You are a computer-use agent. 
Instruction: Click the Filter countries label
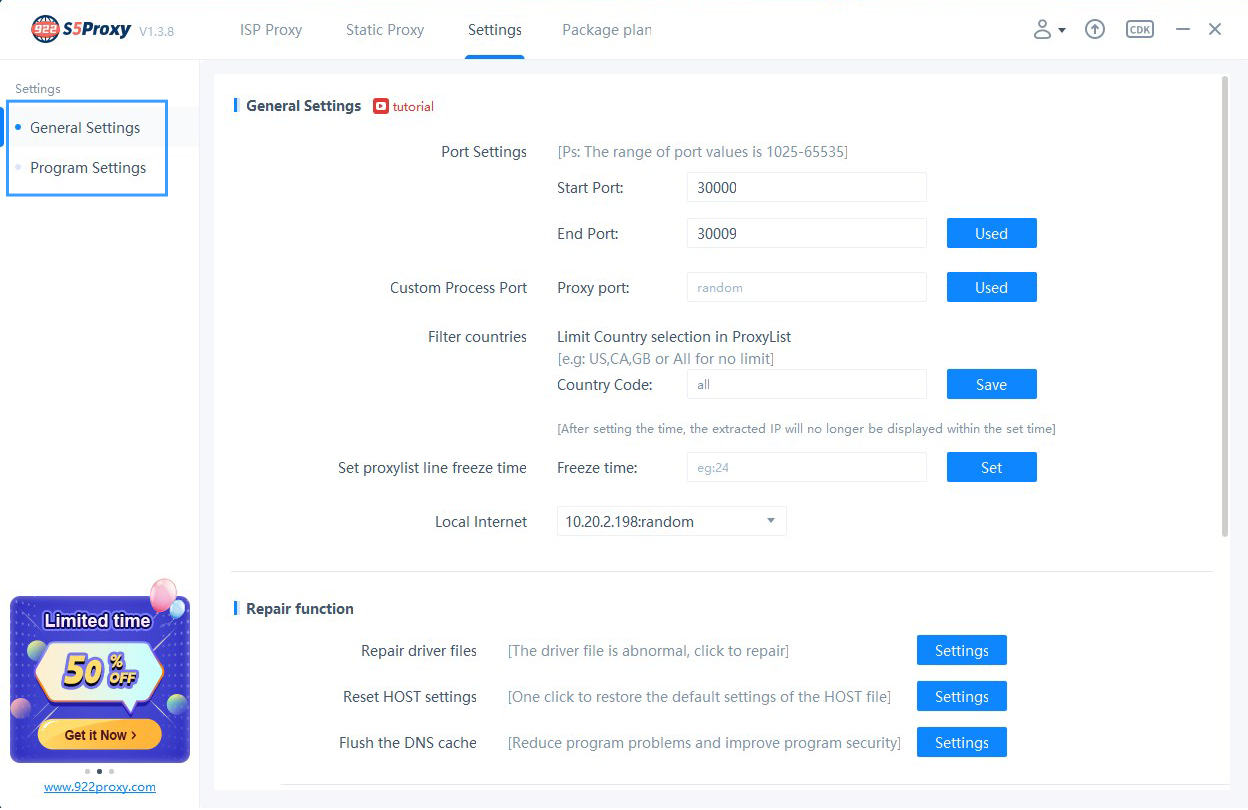(477, 337)
